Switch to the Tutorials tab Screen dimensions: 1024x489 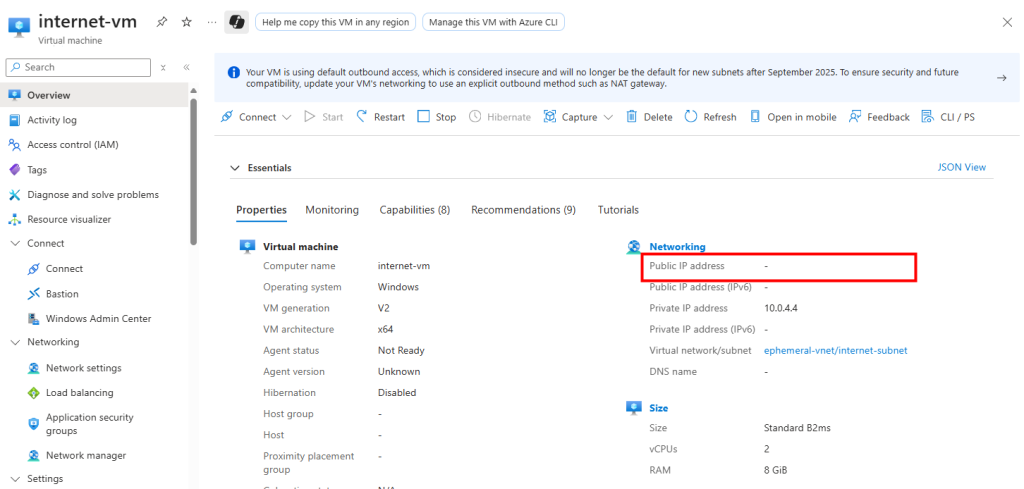pyautogui.click(x=618, y=210)
